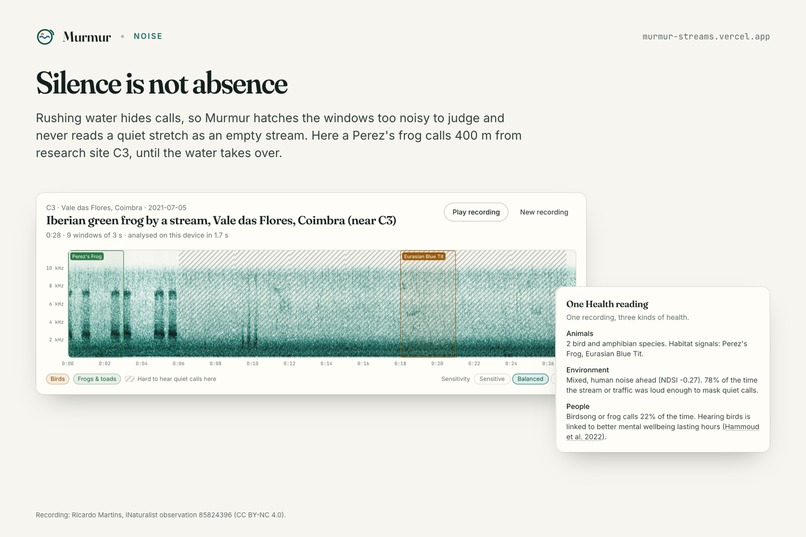Click the Animals section heading
The width and height of the screenshot is (806, 537).
pos(580,333)
